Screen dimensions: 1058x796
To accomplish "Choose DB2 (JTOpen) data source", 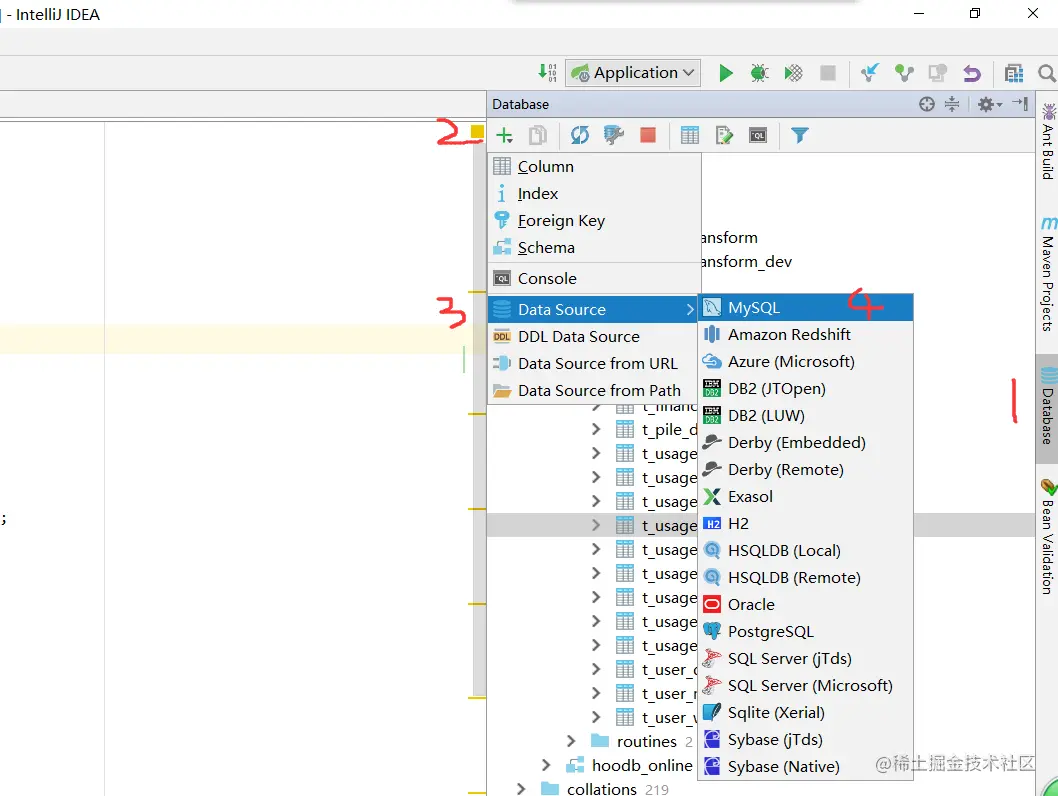I will pyautogui.click(x=806, y=389).
